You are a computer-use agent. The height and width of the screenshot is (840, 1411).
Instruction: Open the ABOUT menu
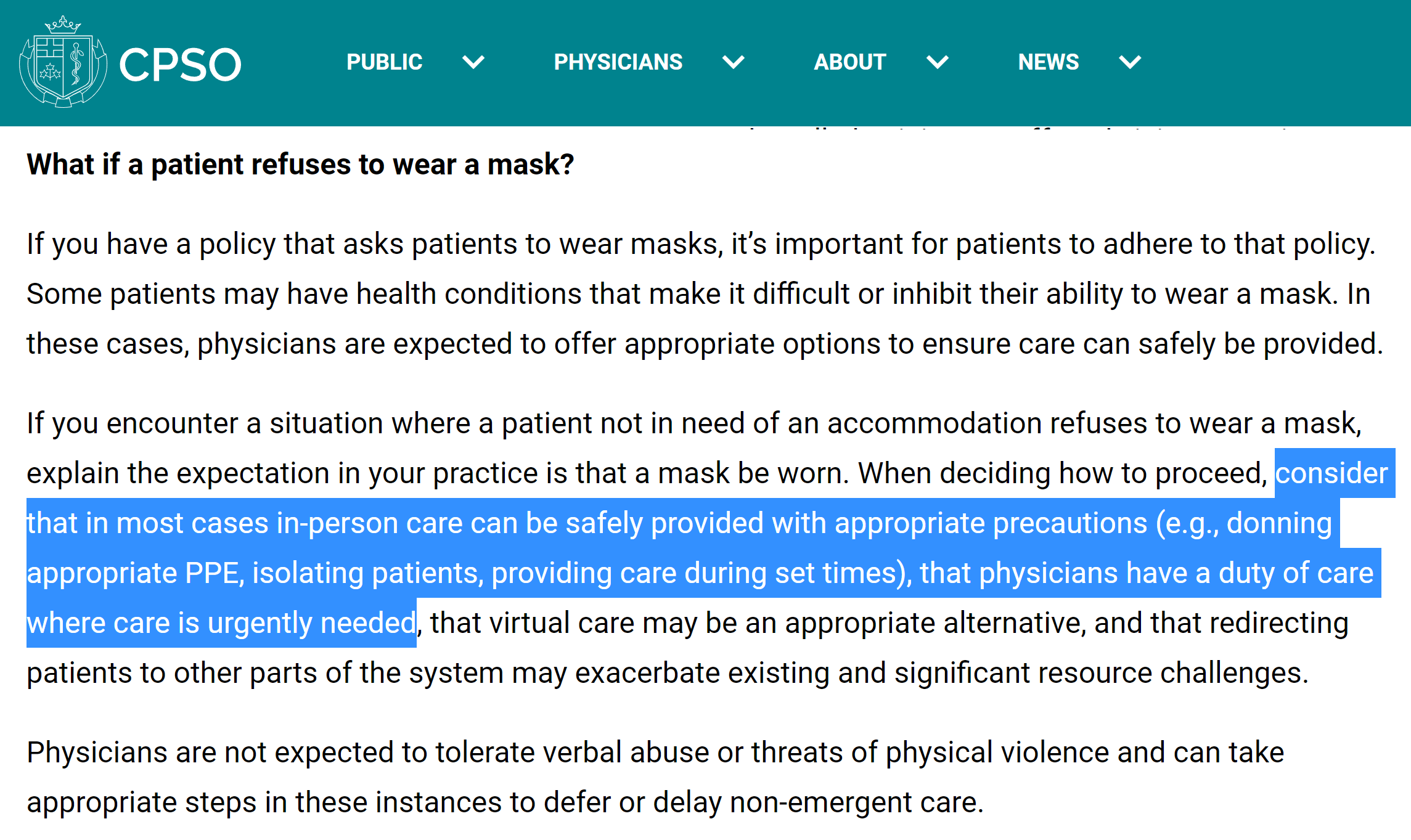click(850, 62)
